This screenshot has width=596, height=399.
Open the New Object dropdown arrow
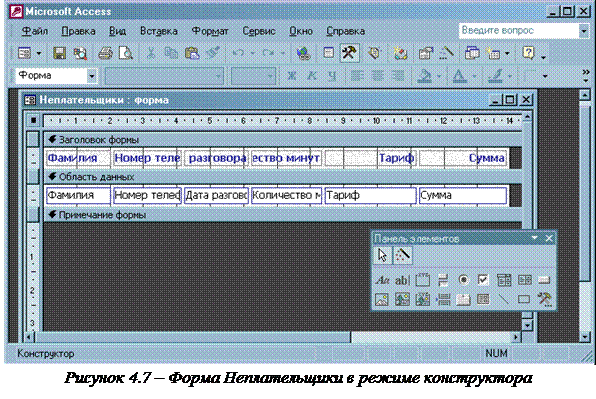click(507, 53)
